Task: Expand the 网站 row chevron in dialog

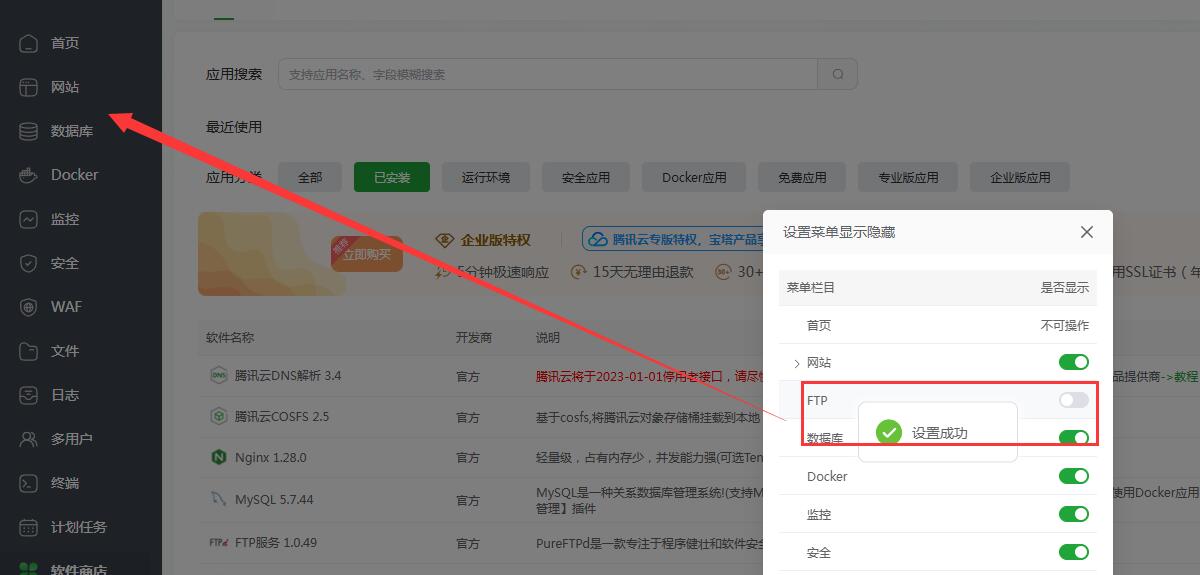Action: pyautogui.click(x=796, y=363)
